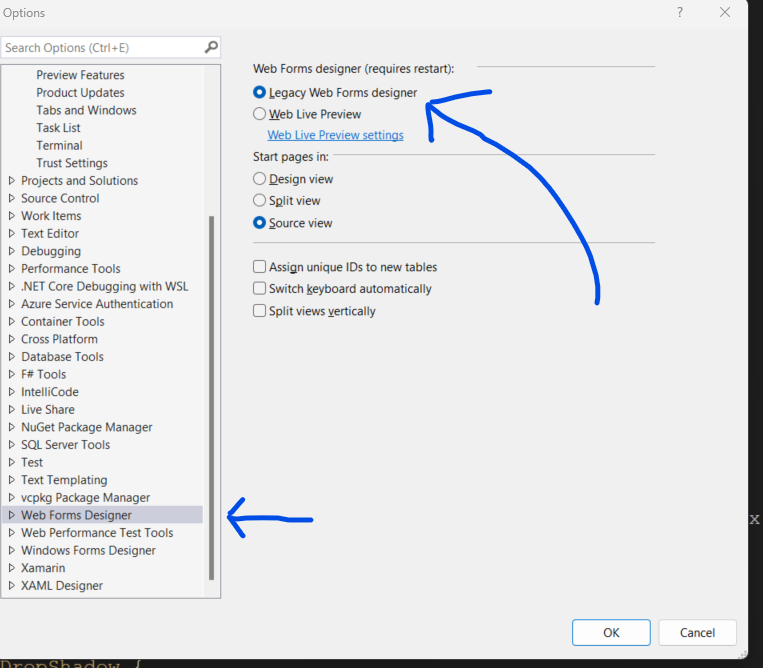The width and height of the screenshot is (763, 668).
Task: Select the Task List item
Action: click(58, 127)
